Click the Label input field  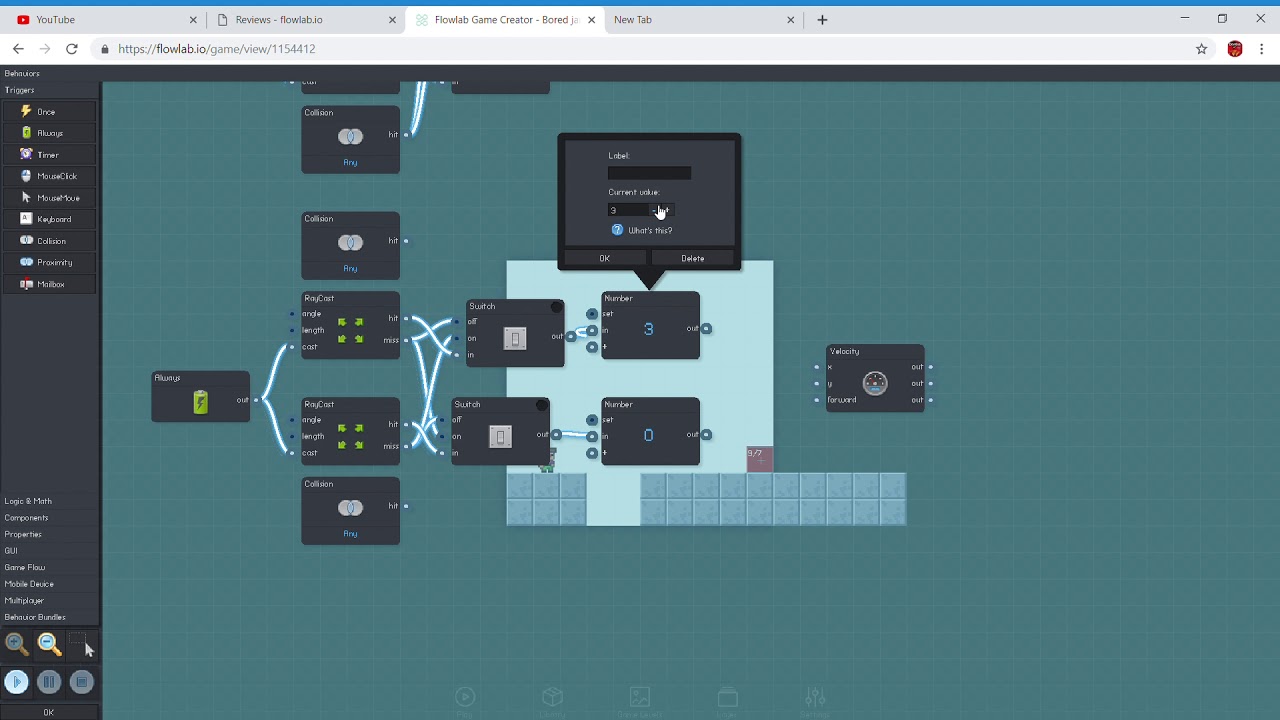pyautogui.click(x=649, y=173)
